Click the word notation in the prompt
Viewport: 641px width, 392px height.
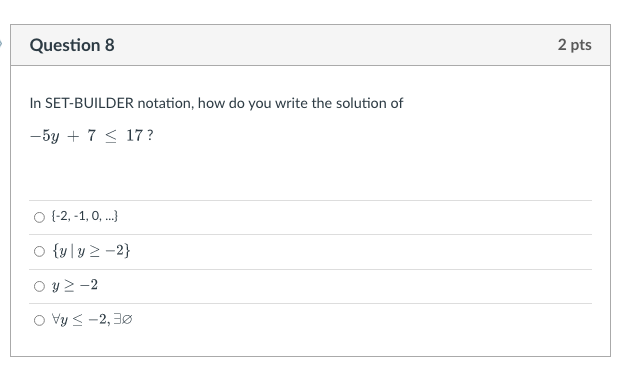[x=166, y=103]
